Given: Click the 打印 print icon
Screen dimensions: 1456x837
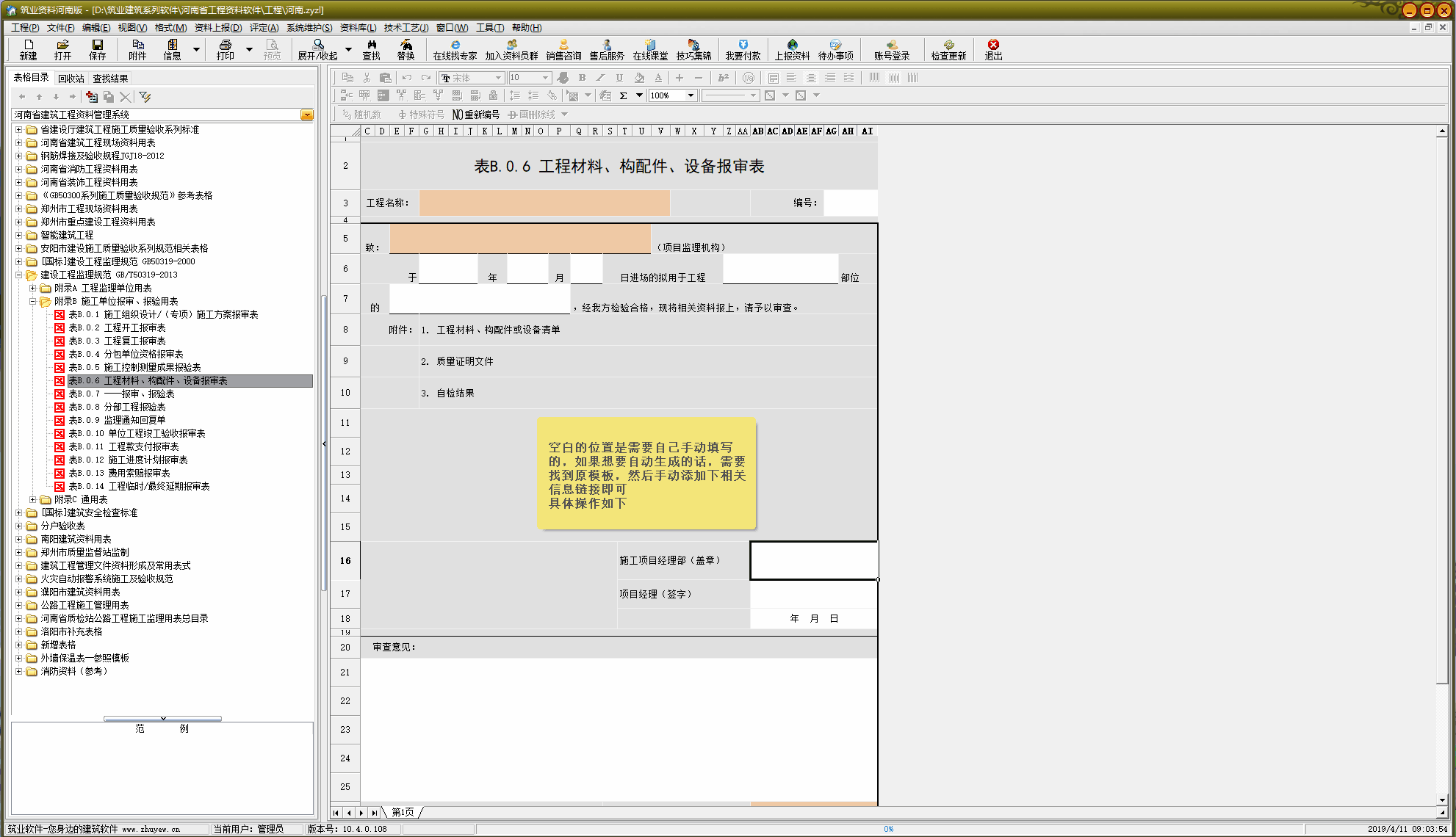Looking at the screenshot, I should 227,50.
